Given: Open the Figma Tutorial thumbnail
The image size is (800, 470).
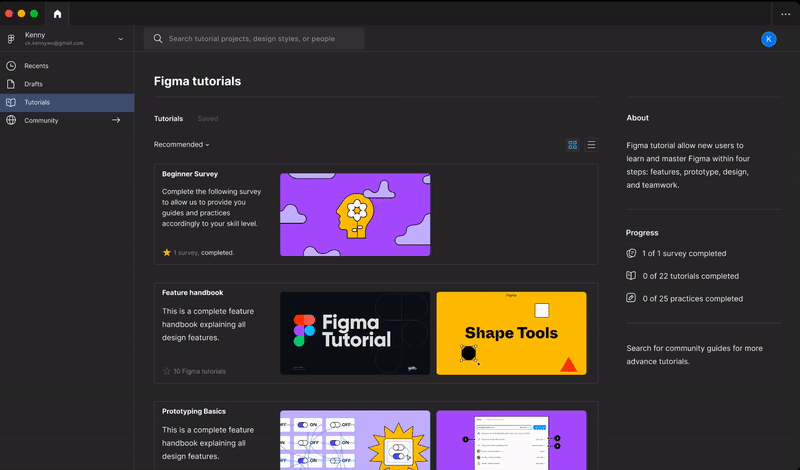Looking at the screenshot, I should pyautogui.click(x=355, y=333).
